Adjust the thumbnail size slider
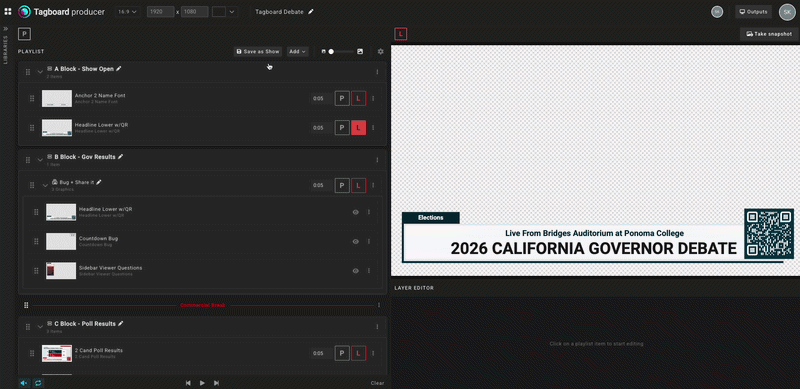Image resolution: width=800 pixels, height=389 pixels. click(341, 52)
